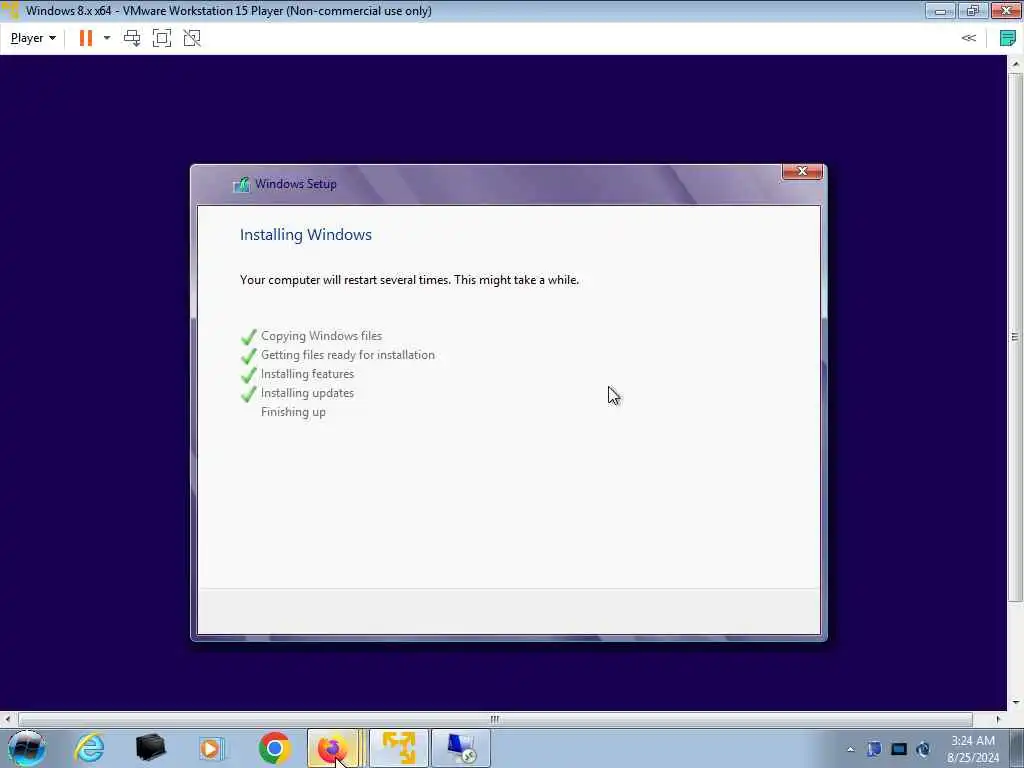Launch Internet Explorer from taskbar
Image resolution: width=1024 pixels, height=768 pixels.
pos(89,748)
